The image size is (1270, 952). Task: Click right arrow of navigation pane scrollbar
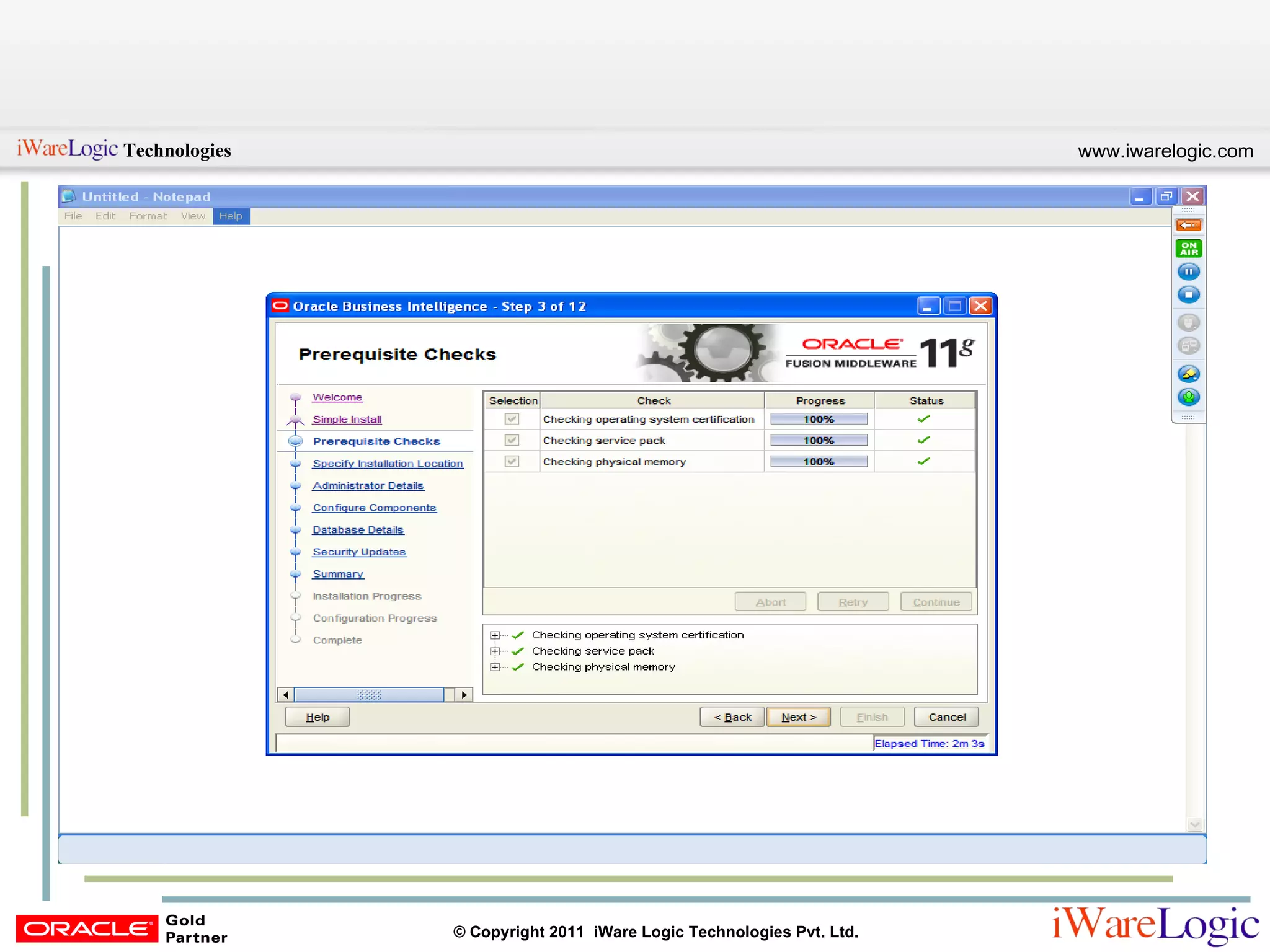click(x=464, y=695)
